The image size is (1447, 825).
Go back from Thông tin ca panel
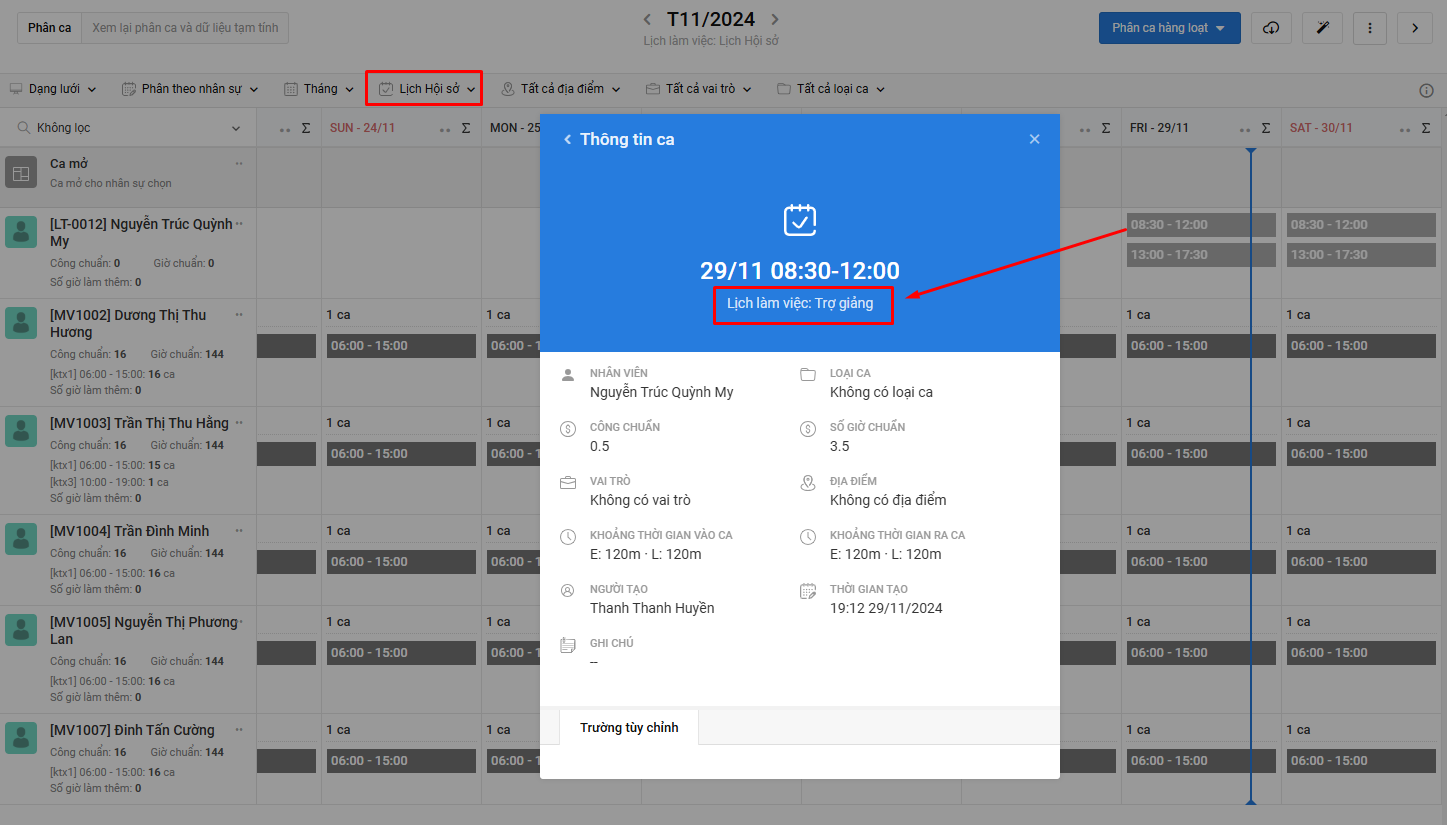tap(568, 139)
